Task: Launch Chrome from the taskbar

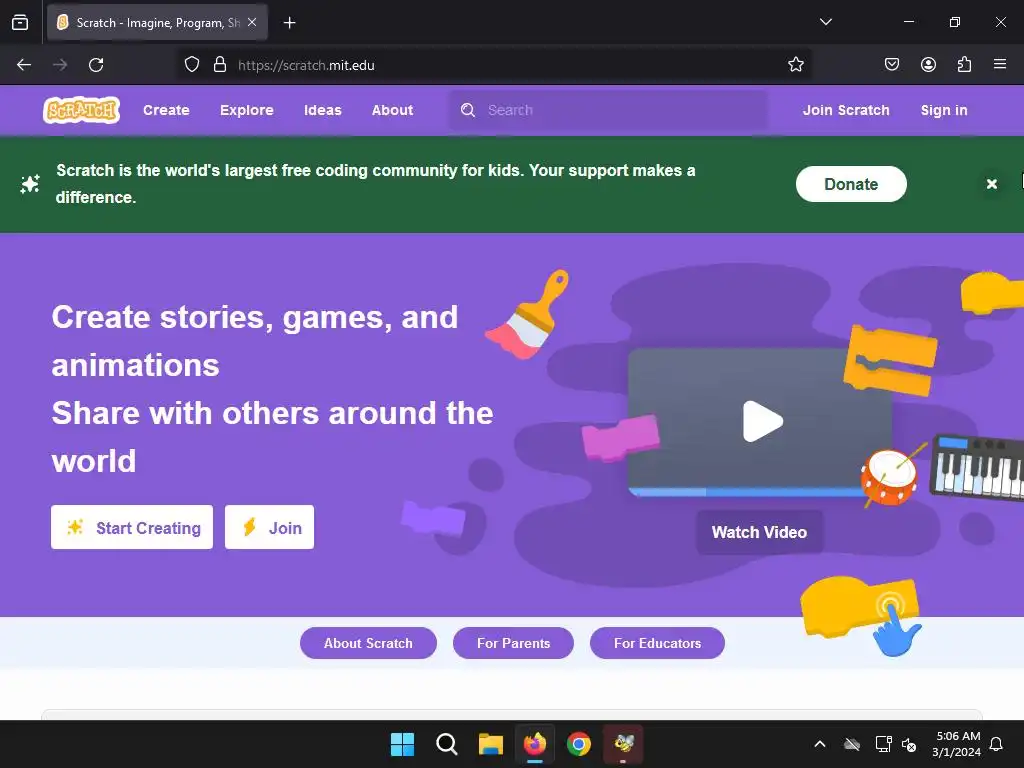Action: pos(579,744)
